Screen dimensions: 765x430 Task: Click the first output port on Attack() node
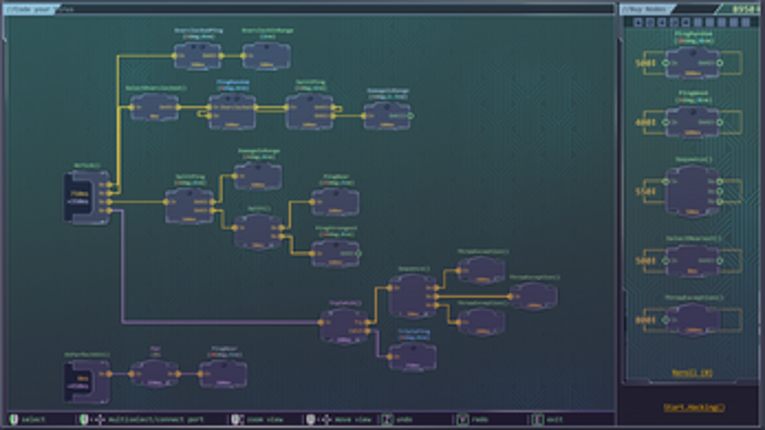(x=109, y=184)
